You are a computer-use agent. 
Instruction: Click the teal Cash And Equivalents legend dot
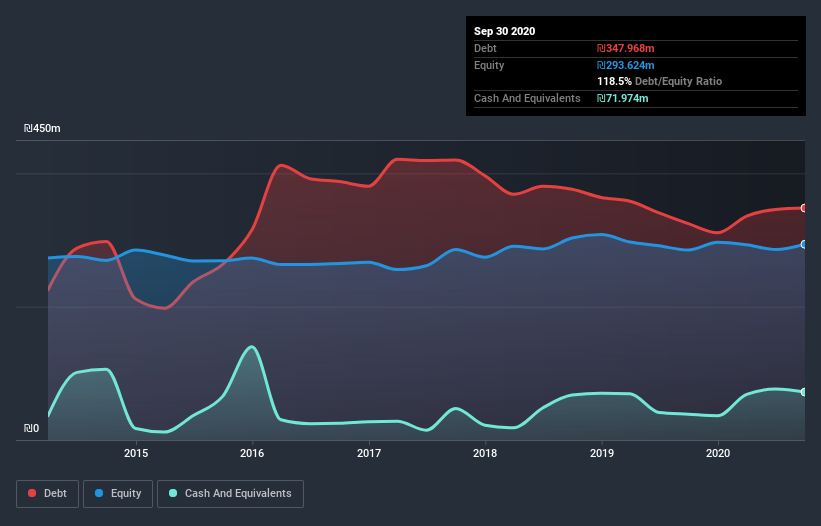click(x=173, y=493)
